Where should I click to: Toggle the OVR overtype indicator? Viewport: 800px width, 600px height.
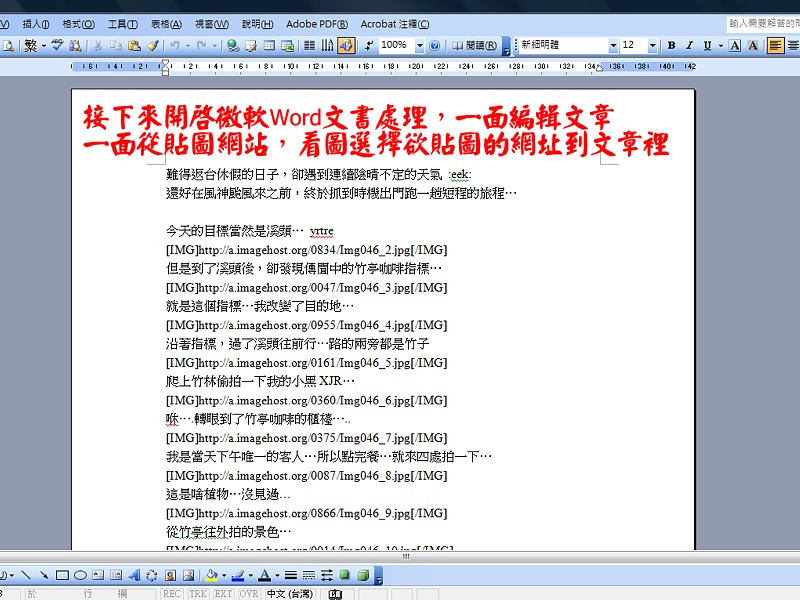click(x=249, y=594)
